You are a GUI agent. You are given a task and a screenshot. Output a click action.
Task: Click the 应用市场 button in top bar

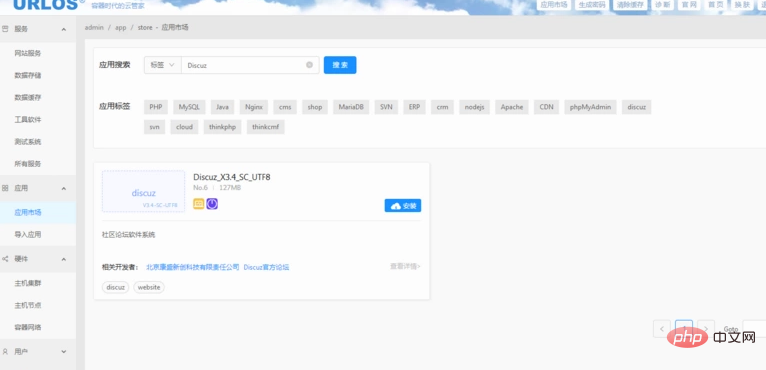(554, 5)
